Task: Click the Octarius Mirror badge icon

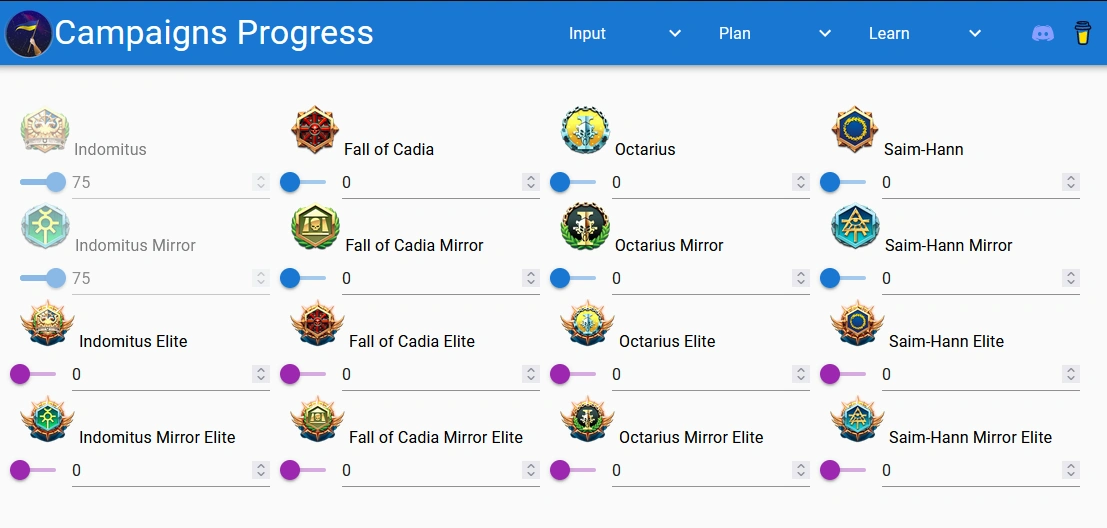Action: pos(585,227)
